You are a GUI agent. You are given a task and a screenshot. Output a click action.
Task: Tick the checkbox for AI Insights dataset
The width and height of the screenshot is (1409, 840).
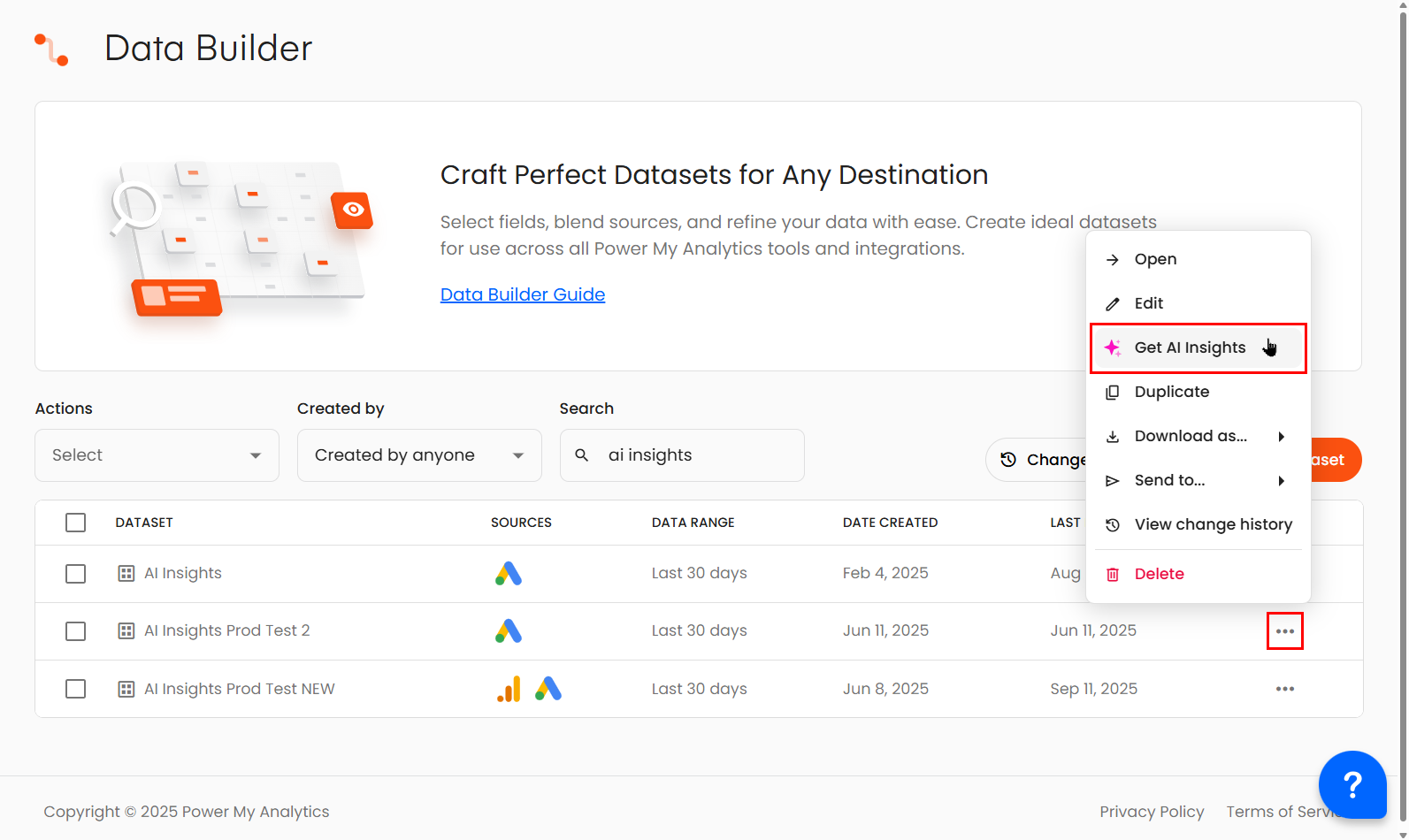pos(76,574)
